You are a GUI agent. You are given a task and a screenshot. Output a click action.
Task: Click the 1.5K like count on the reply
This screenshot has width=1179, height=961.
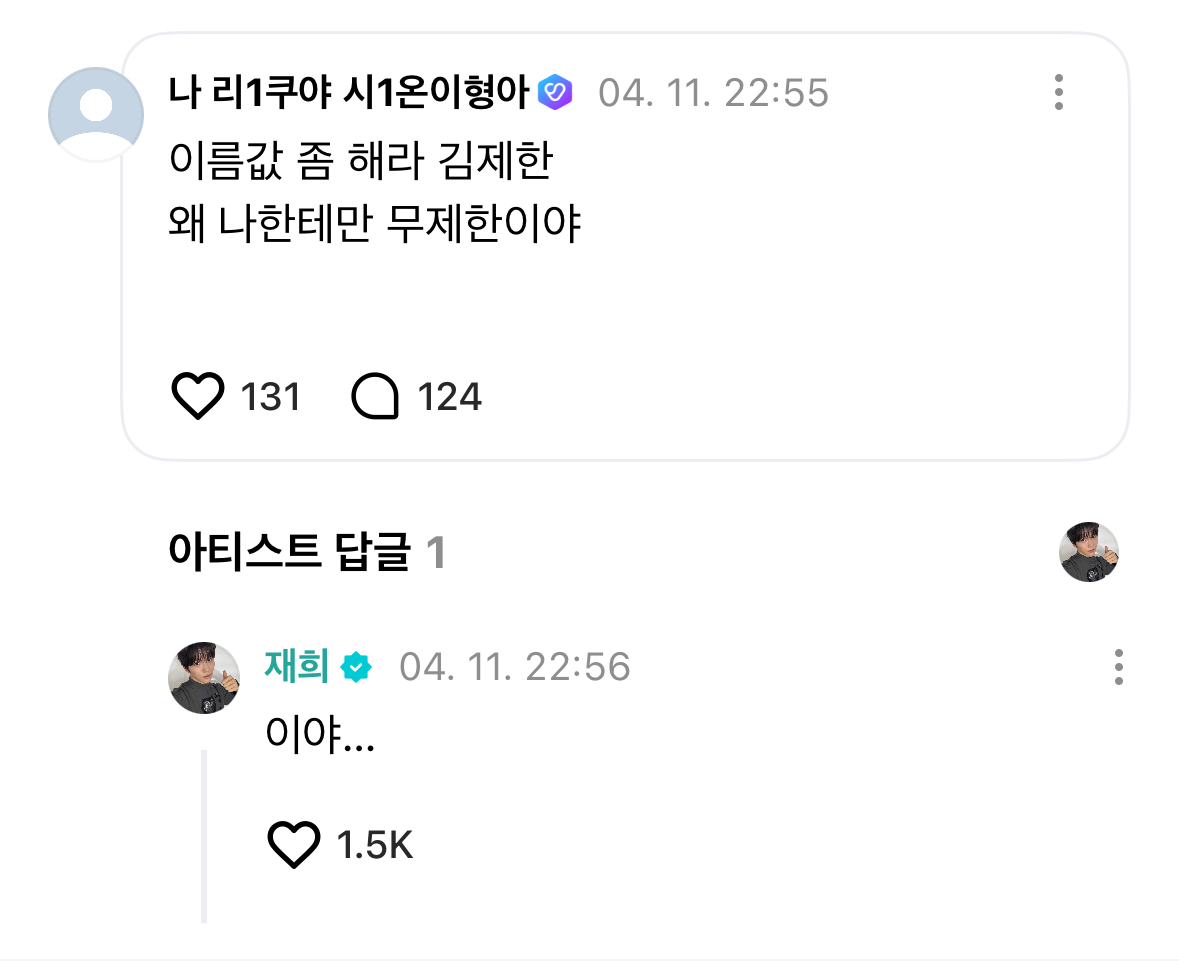[x=374, y=845]
